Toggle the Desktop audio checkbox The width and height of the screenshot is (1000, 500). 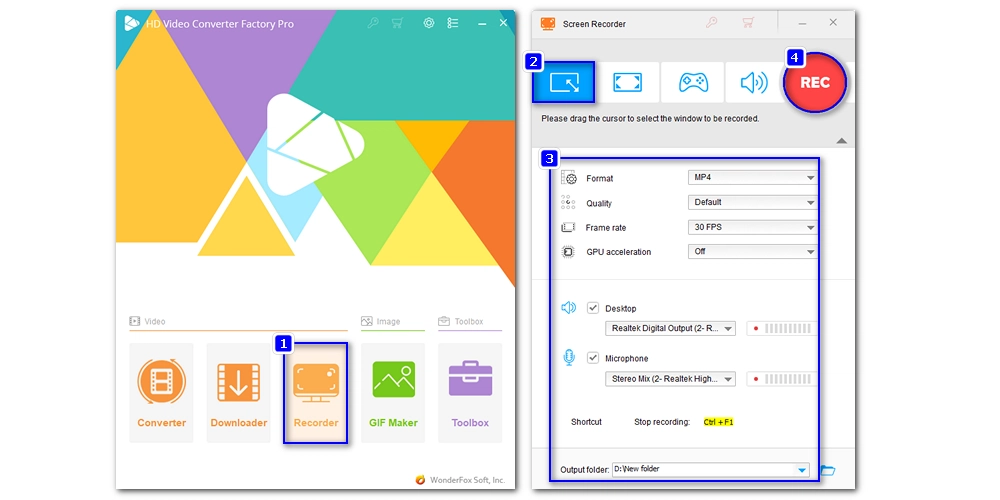tap(593, 308)
